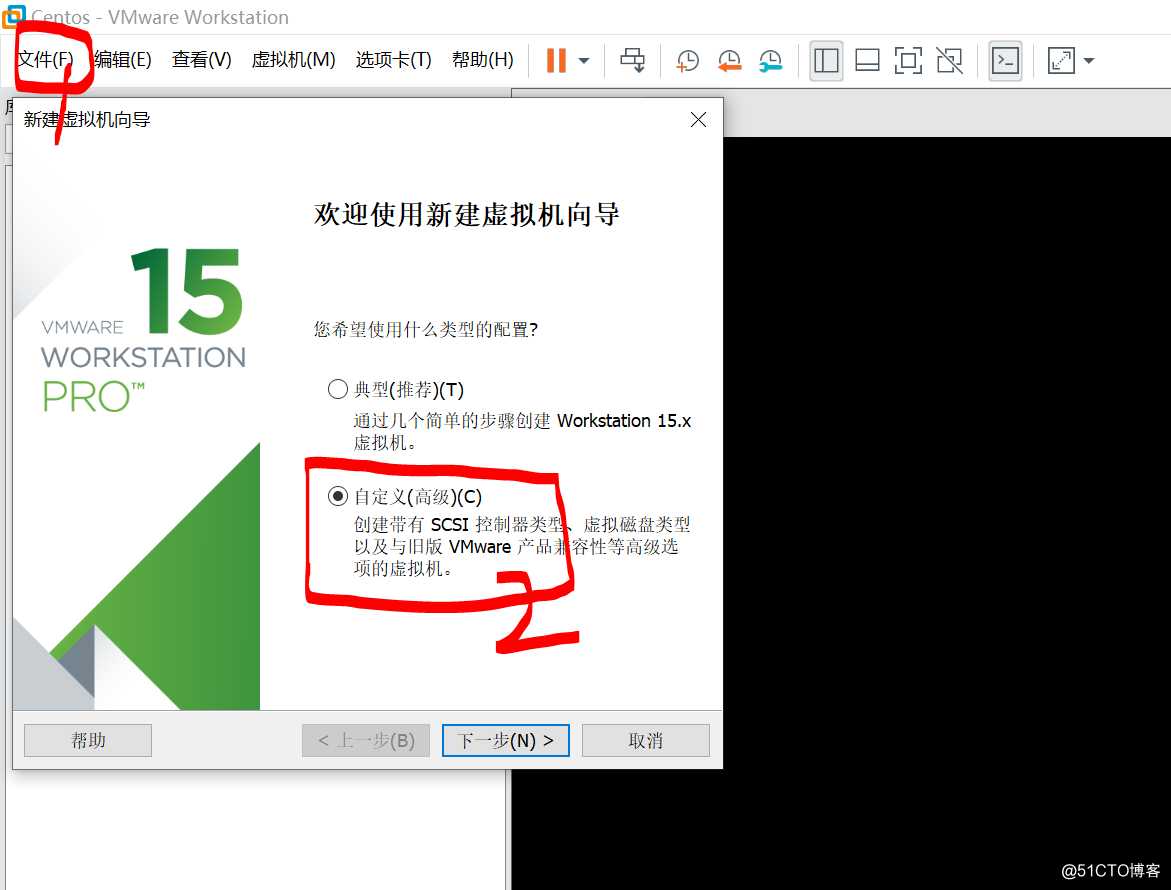The width and height of the screenshot is (1171, 890).
Task: Revert to snapshot icon
Action: 729,60
